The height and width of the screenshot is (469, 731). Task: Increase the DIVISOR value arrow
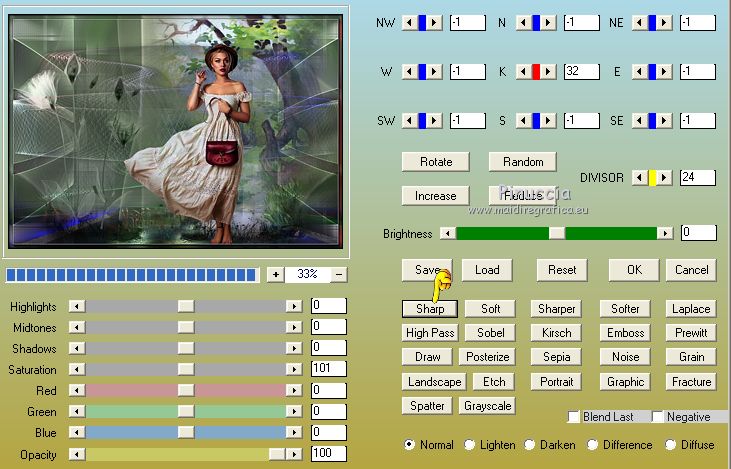pos(664,178)
